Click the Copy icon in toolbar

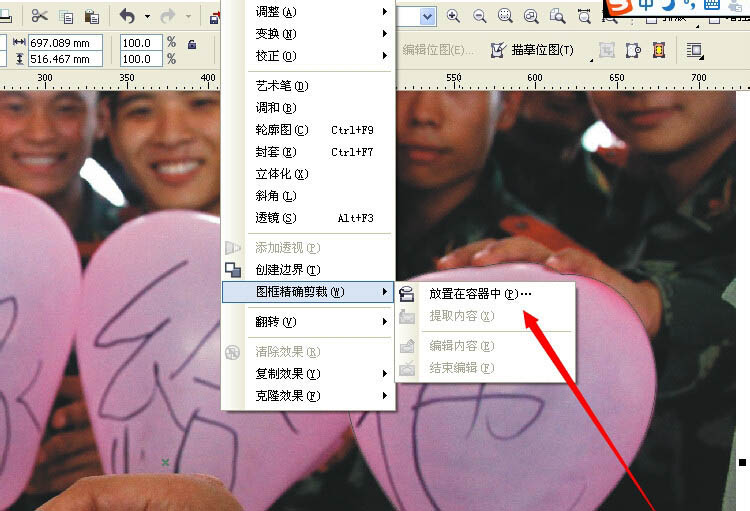coord(66,17)
